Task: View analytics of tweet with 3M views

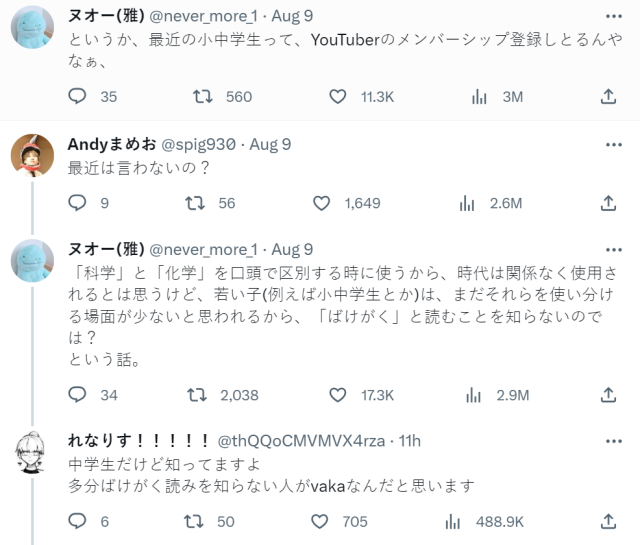Action: (479, 97)
